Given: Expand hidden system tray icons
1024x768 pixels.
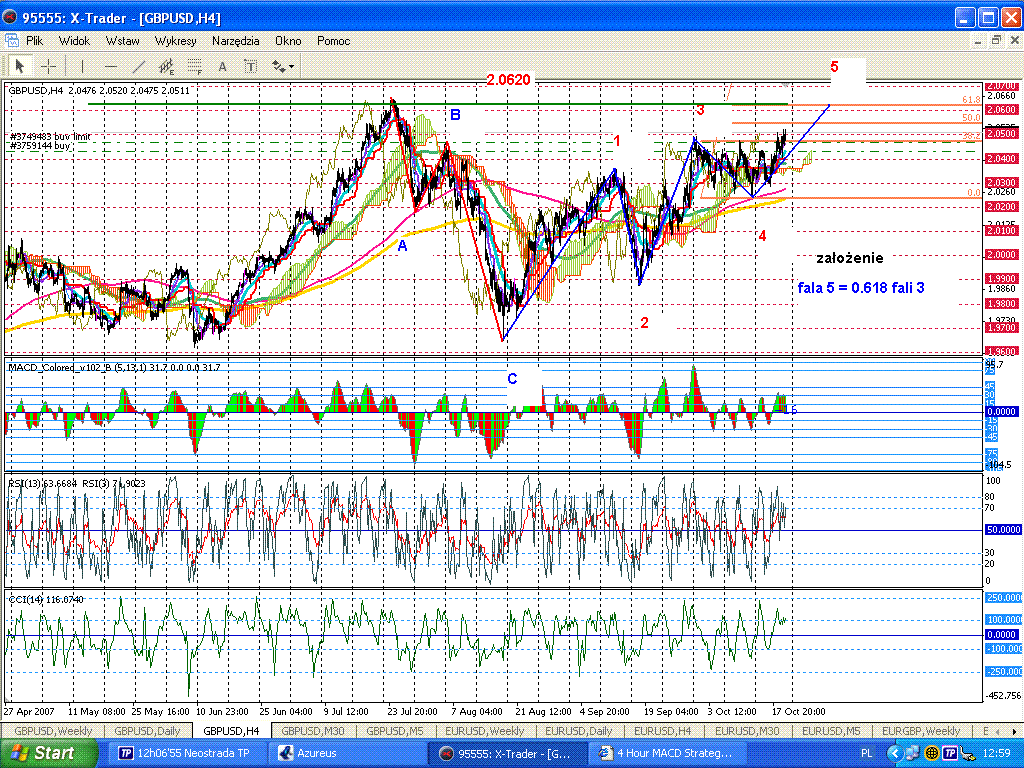Looking at the screenshot, I should coord(895,754).
